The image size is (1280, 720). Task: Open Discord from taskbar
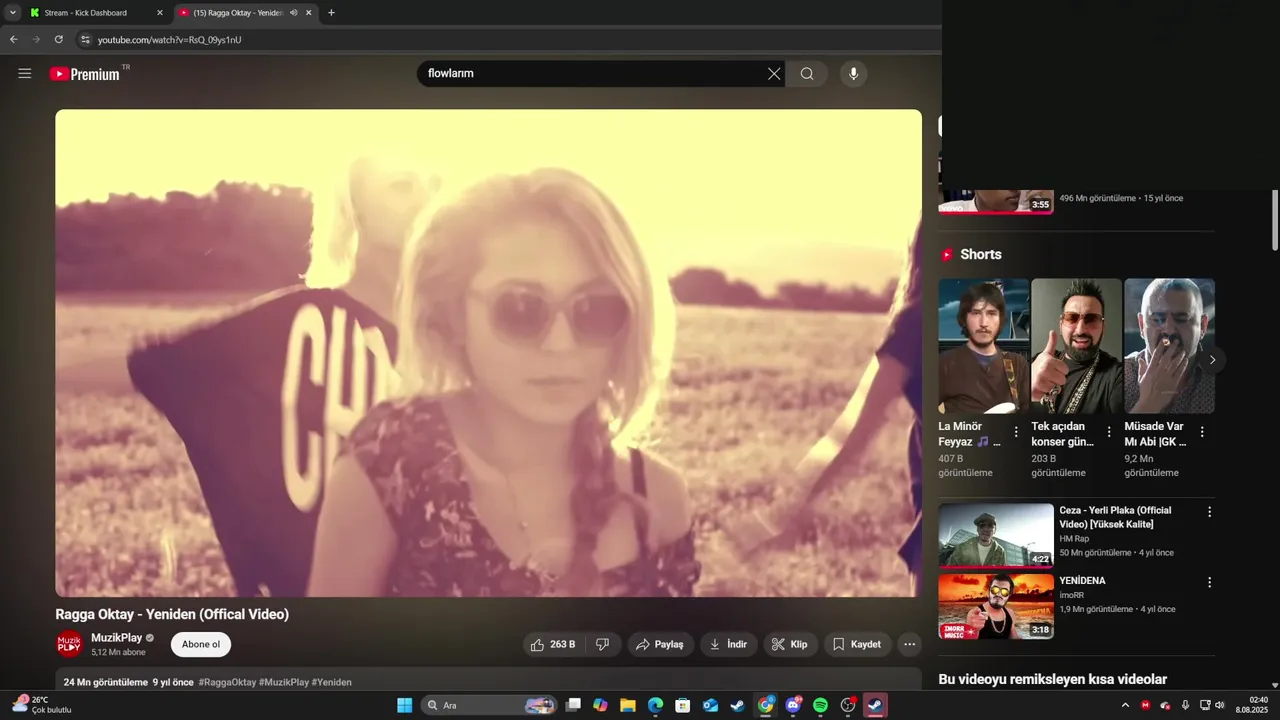(x=795, y=705)
